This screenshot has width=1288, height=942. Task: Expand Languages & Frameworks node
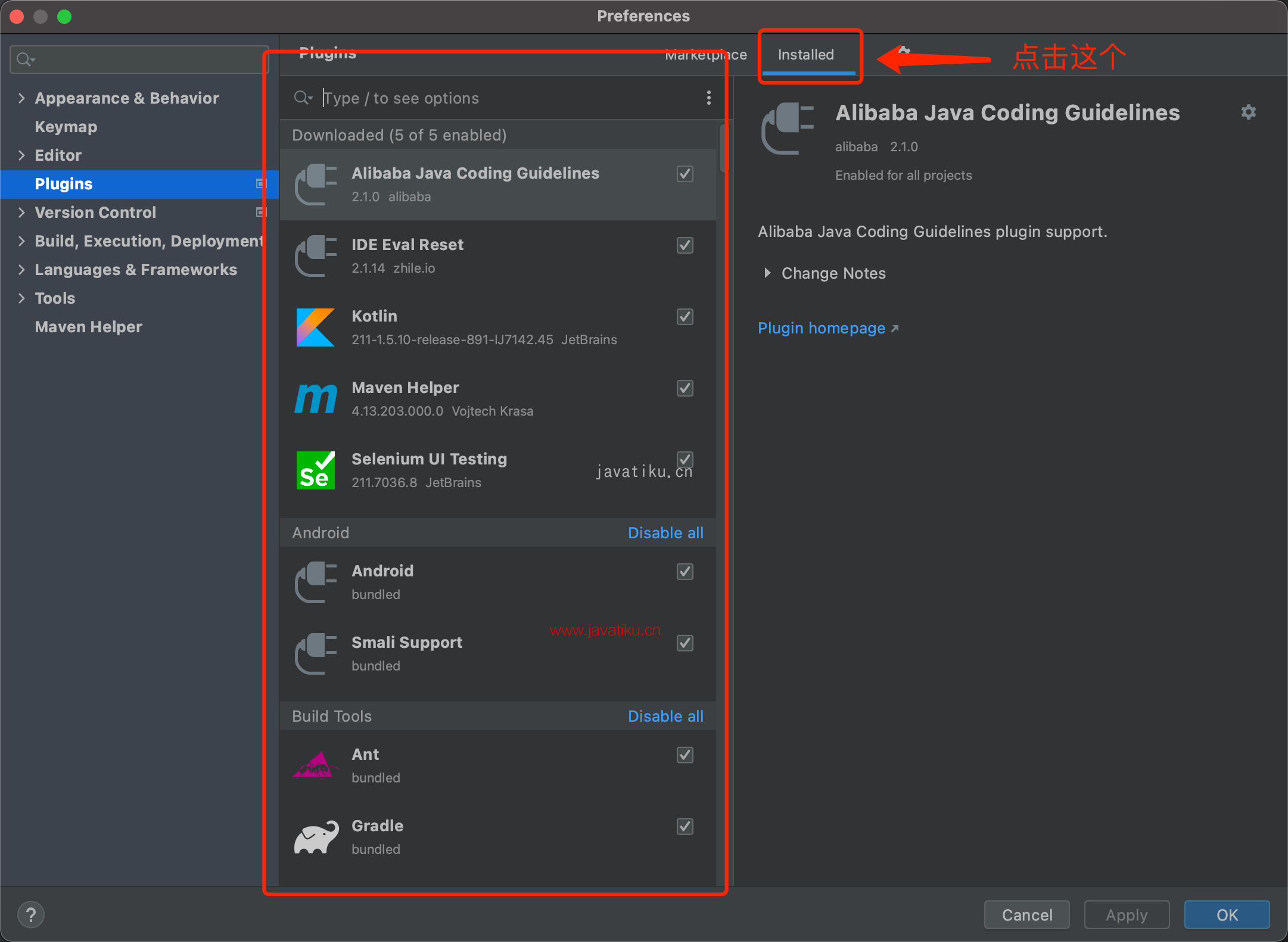tap(21, 269)
